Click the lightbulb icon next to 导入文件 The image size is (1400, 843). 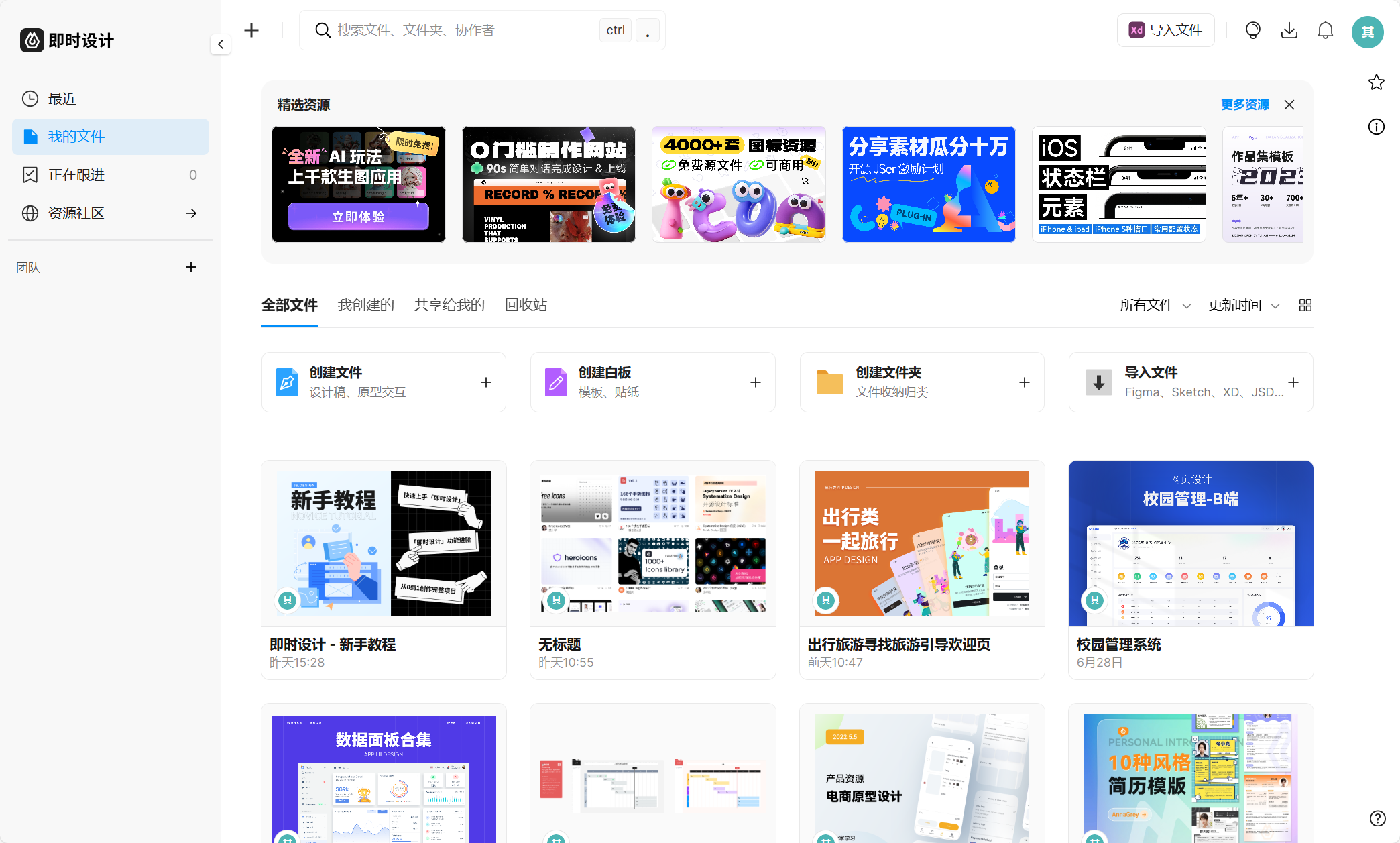pos(1252,30)
